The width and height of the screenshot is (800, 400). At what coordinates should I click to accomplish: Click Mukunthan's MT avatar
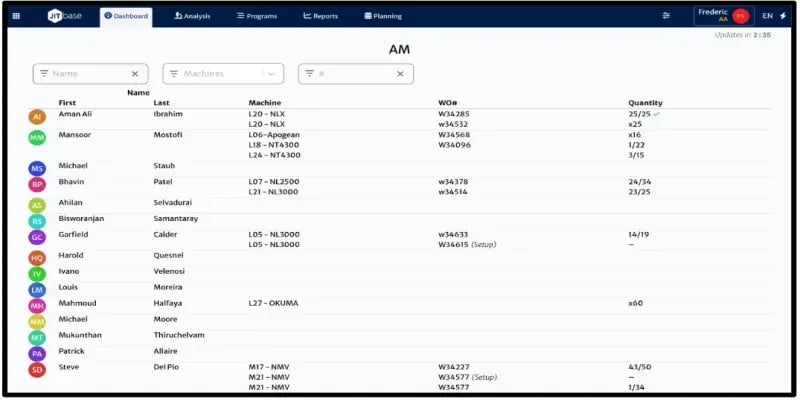pyautogui.click(x=37, y=338)
